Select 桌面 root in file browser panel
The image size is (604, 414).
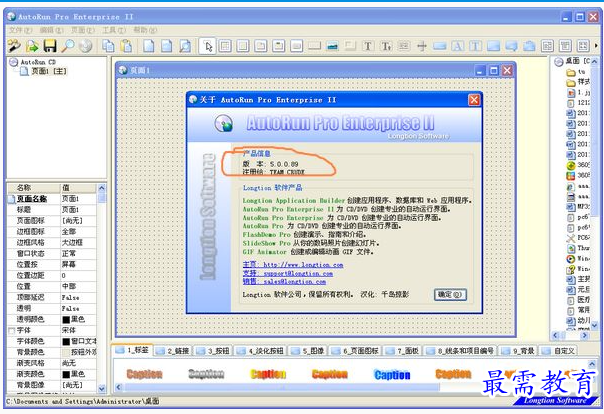pyautogui.click(x=572, y=61)
